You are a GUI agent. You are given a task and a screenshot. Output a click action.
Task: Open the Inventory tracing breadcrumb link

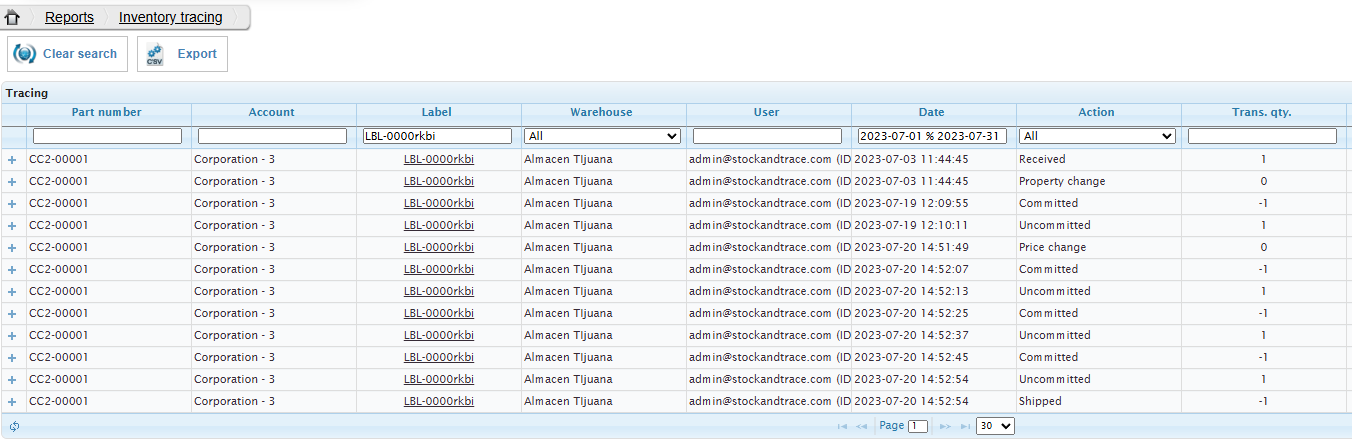171,17
